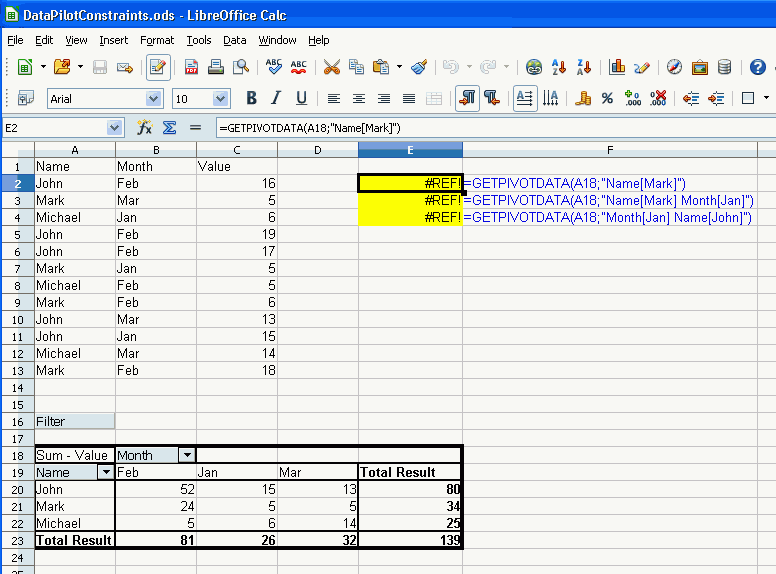Open the font name dropdown
This screenshot has height=574, width=776.
[153, 98]
